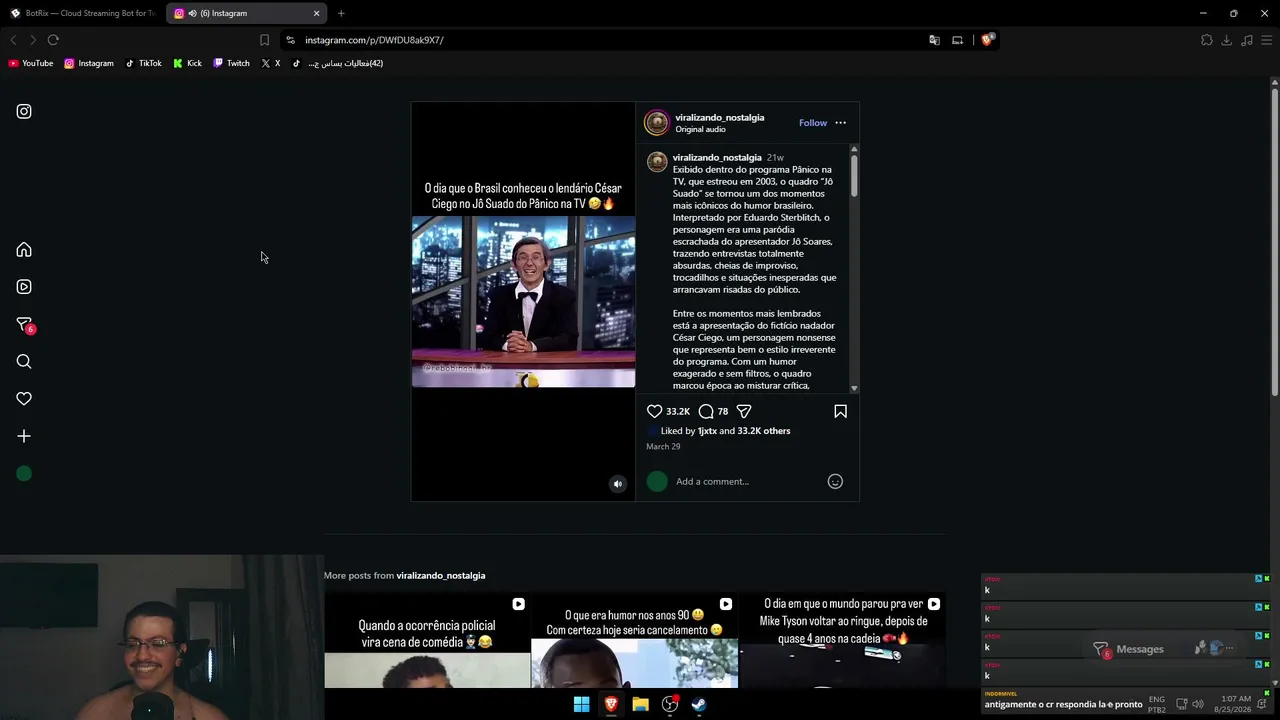
Task: Click the viralizando_nostalgia profile picture in the header
Action: pyautogui.click(x=657, y=123)
